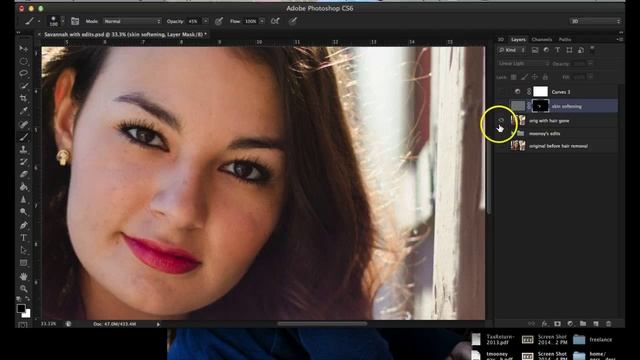The height and width of the screenshot is (360, 640).
Task: Select the Elliptical Marquee tool
Action: 23,61
